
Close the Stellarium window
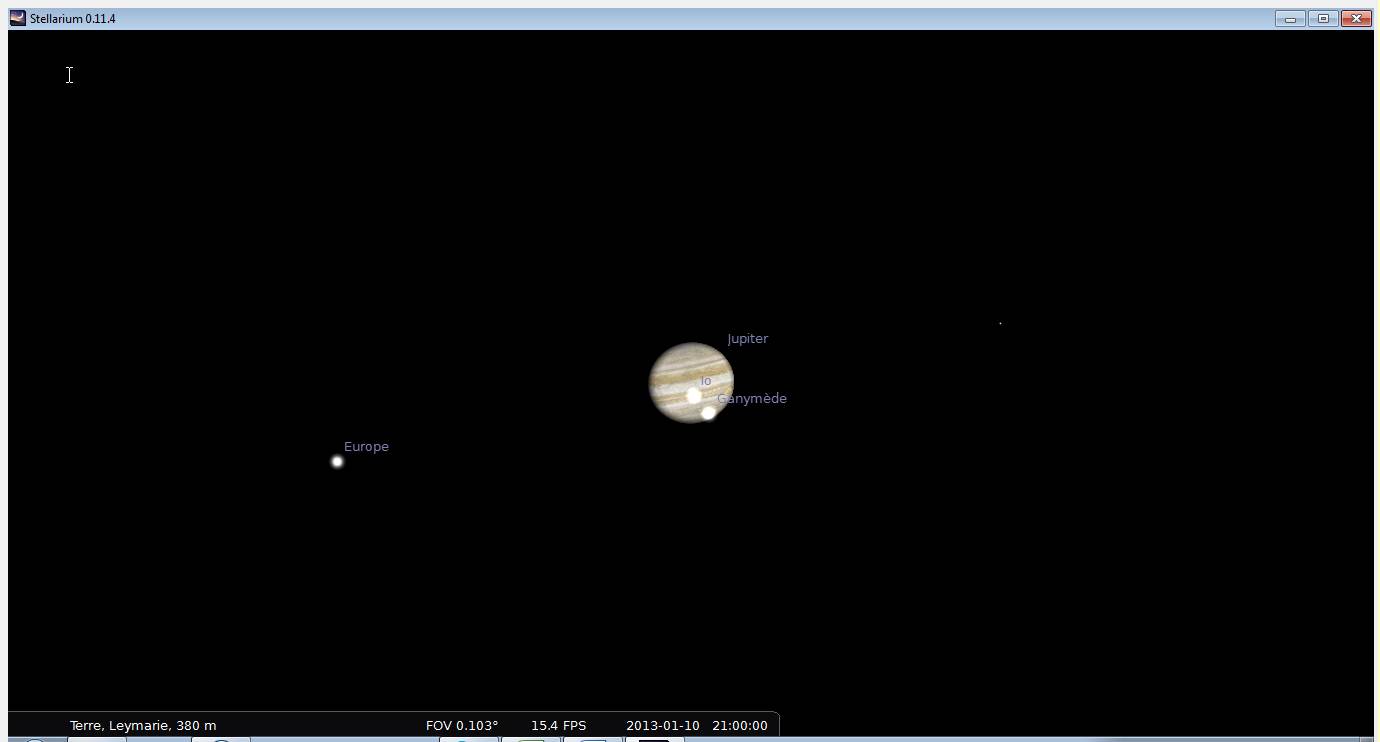coord(1357,18)
